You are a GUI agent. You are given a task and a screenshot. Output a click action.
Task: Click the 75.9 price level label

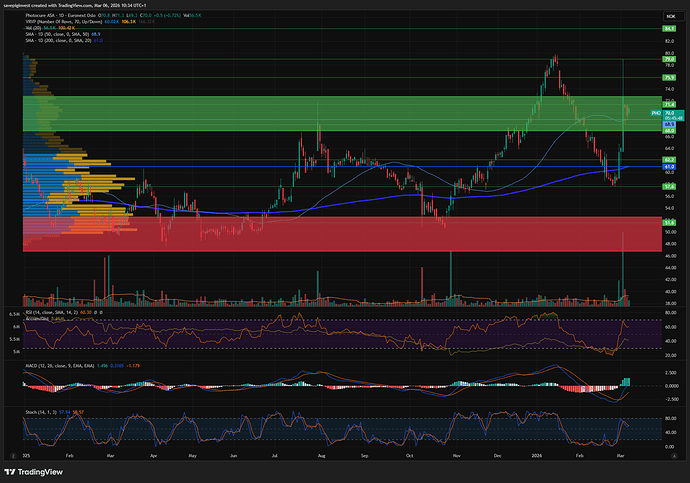(669, 78)
